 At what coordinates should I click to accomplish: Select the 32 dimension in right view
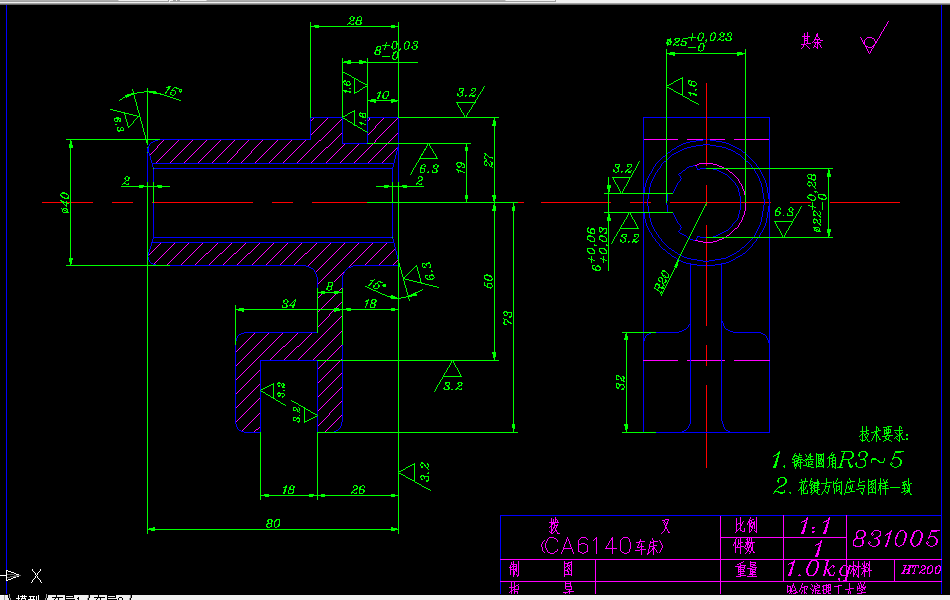(x=620, y=382)
